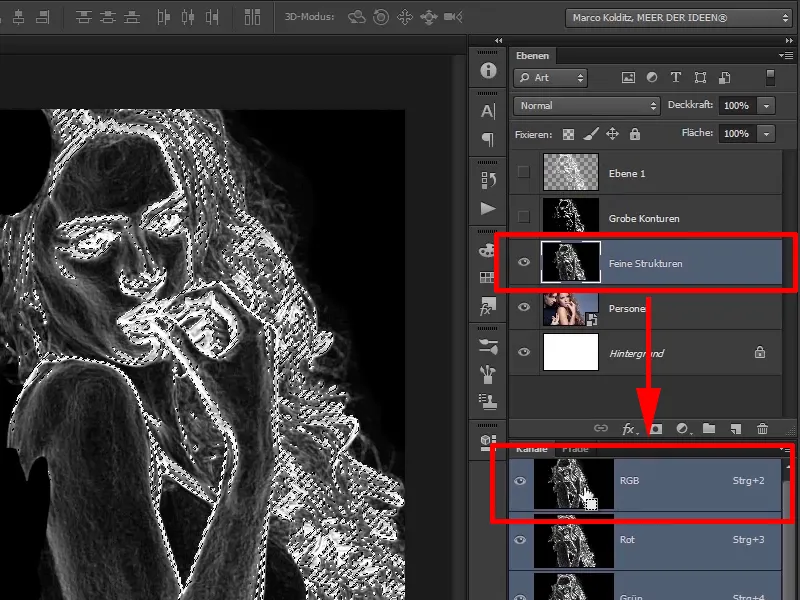Create a new layer
Viewport: 800px width, 600px height.
click(x=736, y=429)
